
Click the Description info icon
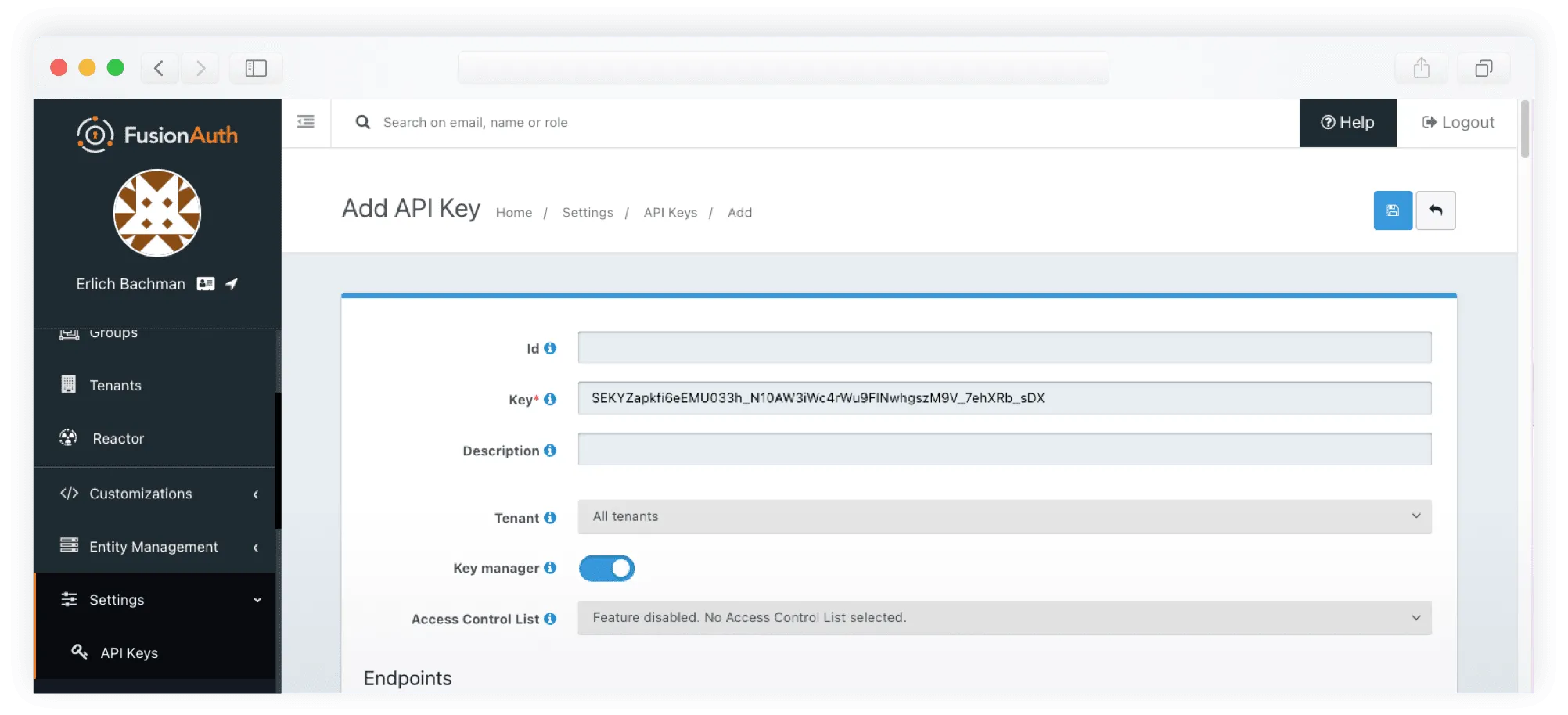550,451
